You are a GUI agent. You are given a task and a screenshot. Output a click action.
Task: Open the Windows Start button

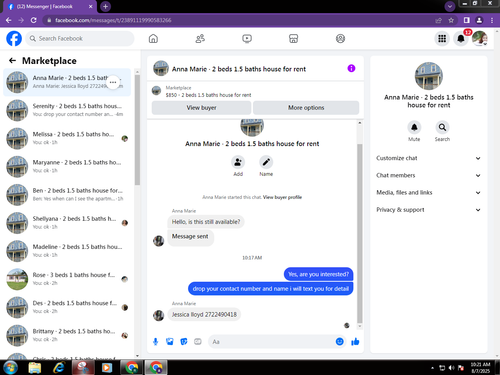tap(10, 368)
